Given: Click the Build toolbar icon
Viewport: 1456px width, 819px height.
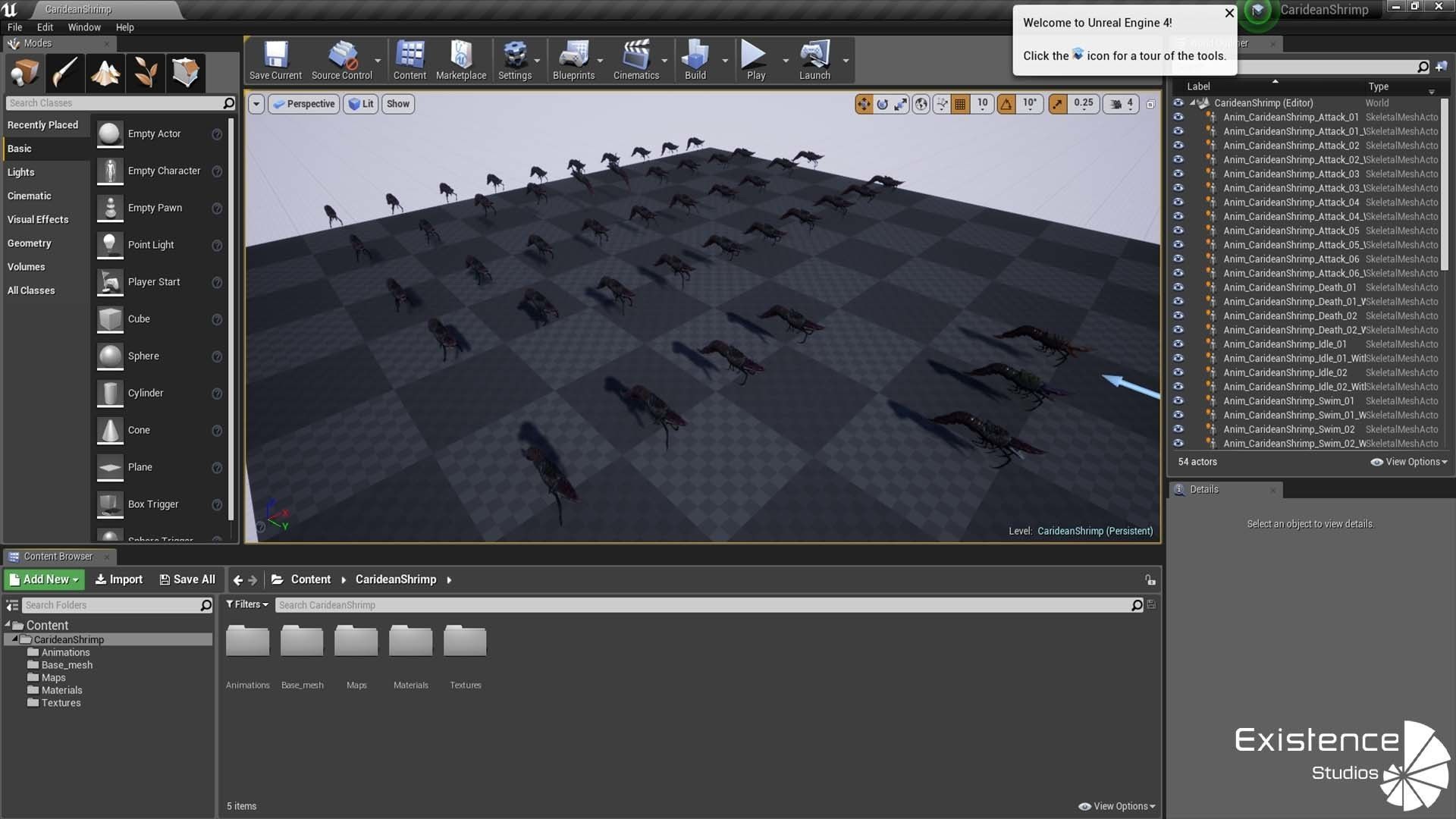Looking at the screenshot, I should point(695,60).
